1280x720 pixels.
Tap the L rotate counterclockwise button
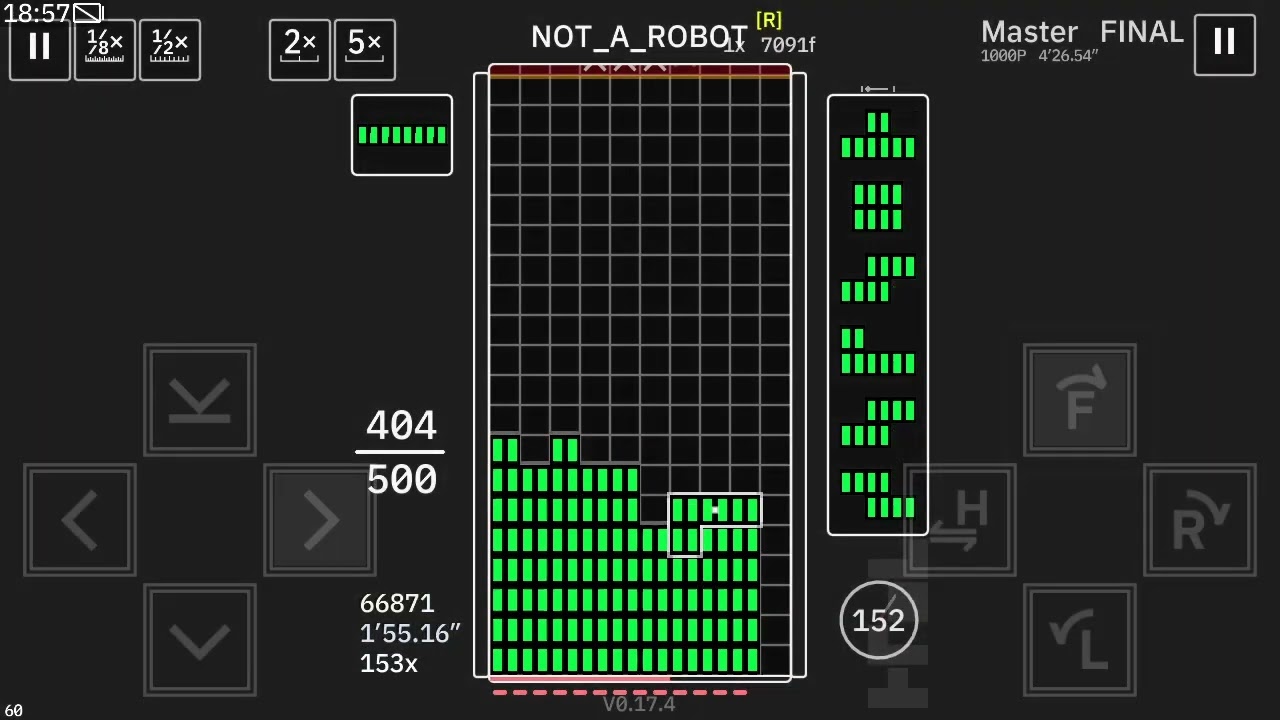point(1080,640)
